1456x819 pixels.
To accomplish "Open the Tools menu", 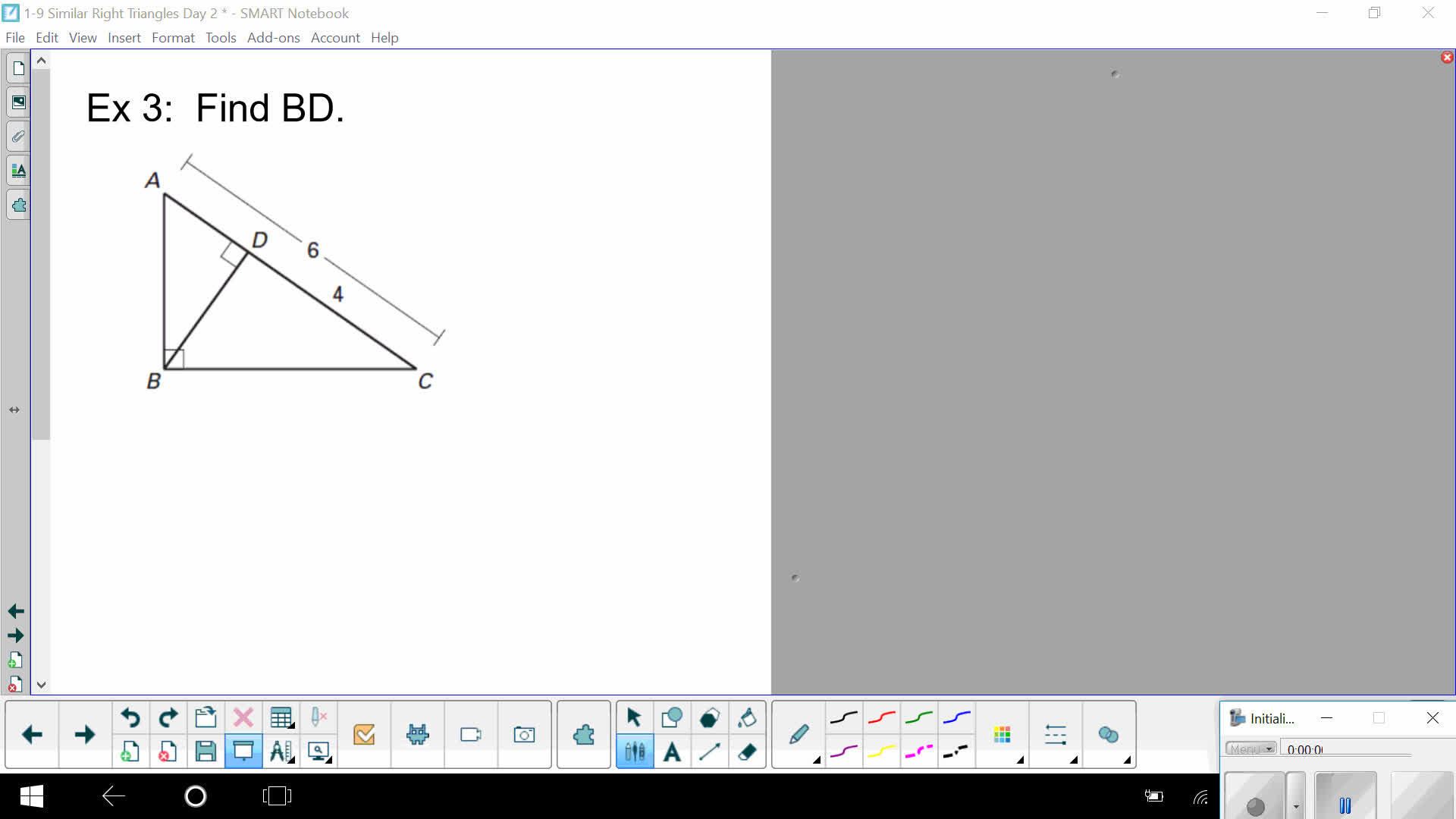I will (x=221, y=38).
